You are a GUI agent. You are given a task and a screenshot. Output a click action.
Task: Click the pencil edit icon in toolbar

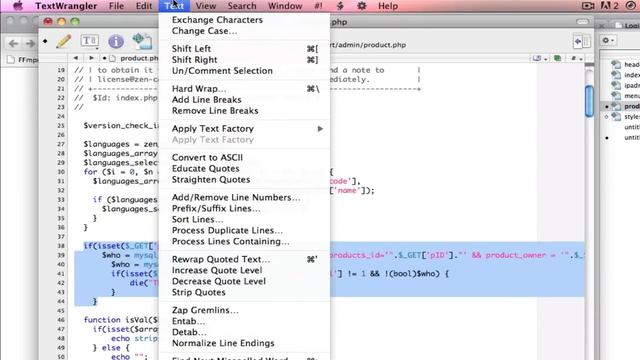64,41
